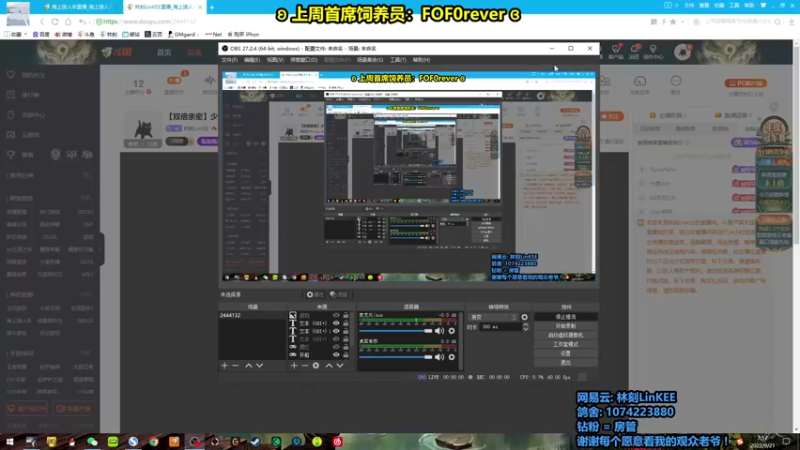Add a new source with the plus icon
The width and height of the screenshot is (800, 450).
click(x=294, y=365)
